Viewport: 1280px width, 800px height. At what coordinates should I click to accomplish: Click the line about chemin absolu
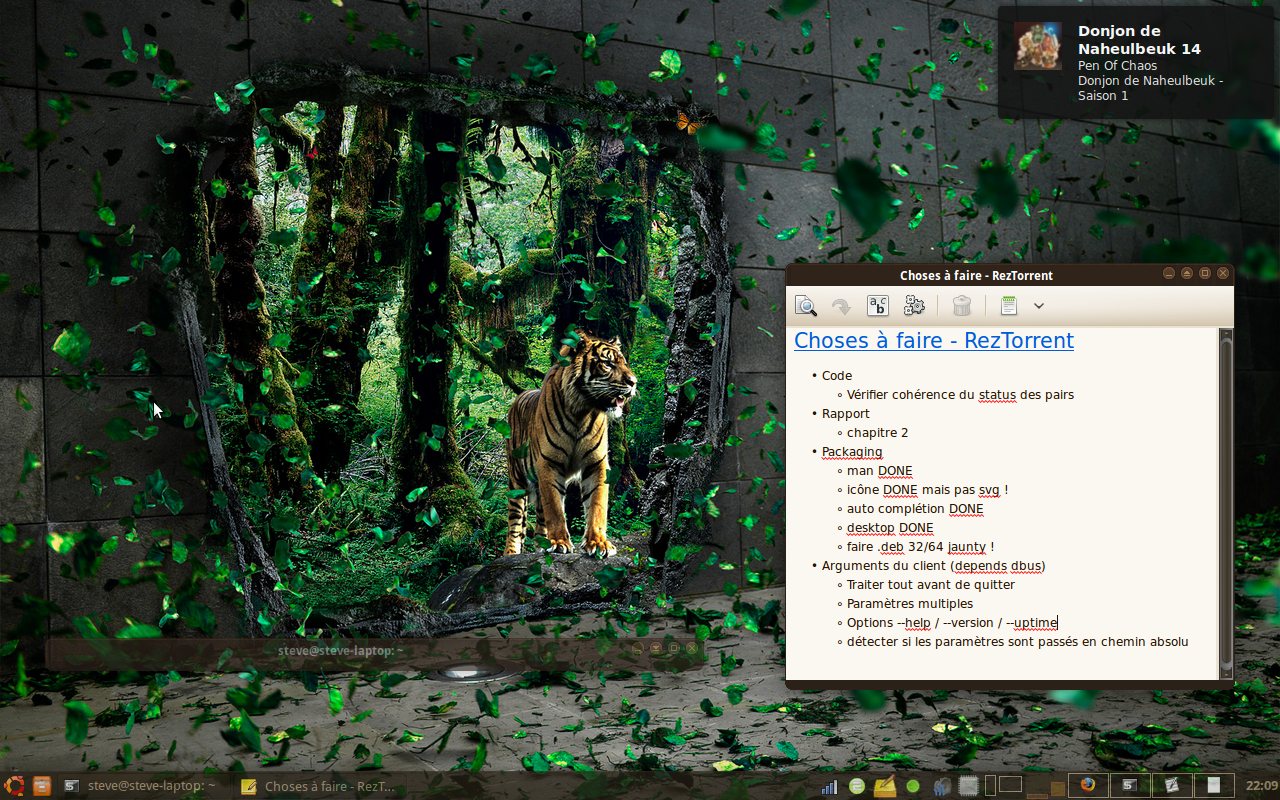click(x=1017, y=642)
